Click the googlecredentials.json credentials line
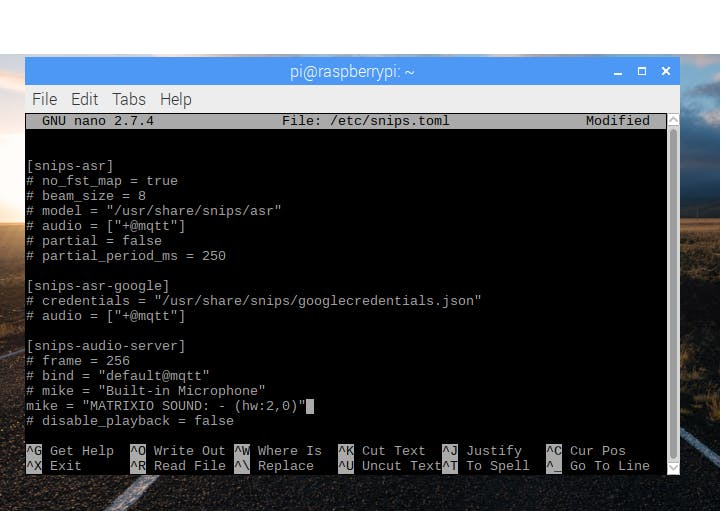The image size is (726, 519). click(254, 300)
